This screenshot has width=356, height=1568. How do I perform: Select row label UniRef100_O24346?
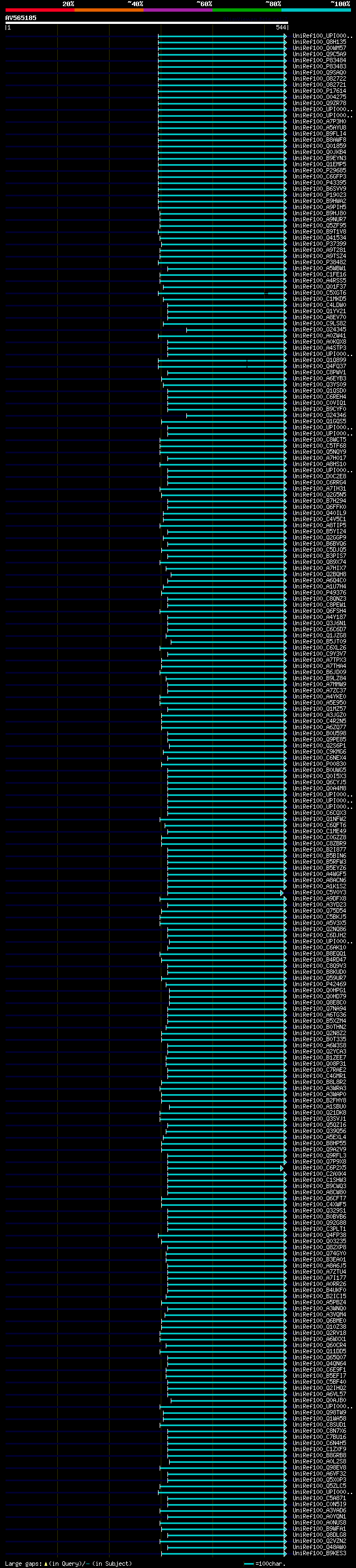319,415
